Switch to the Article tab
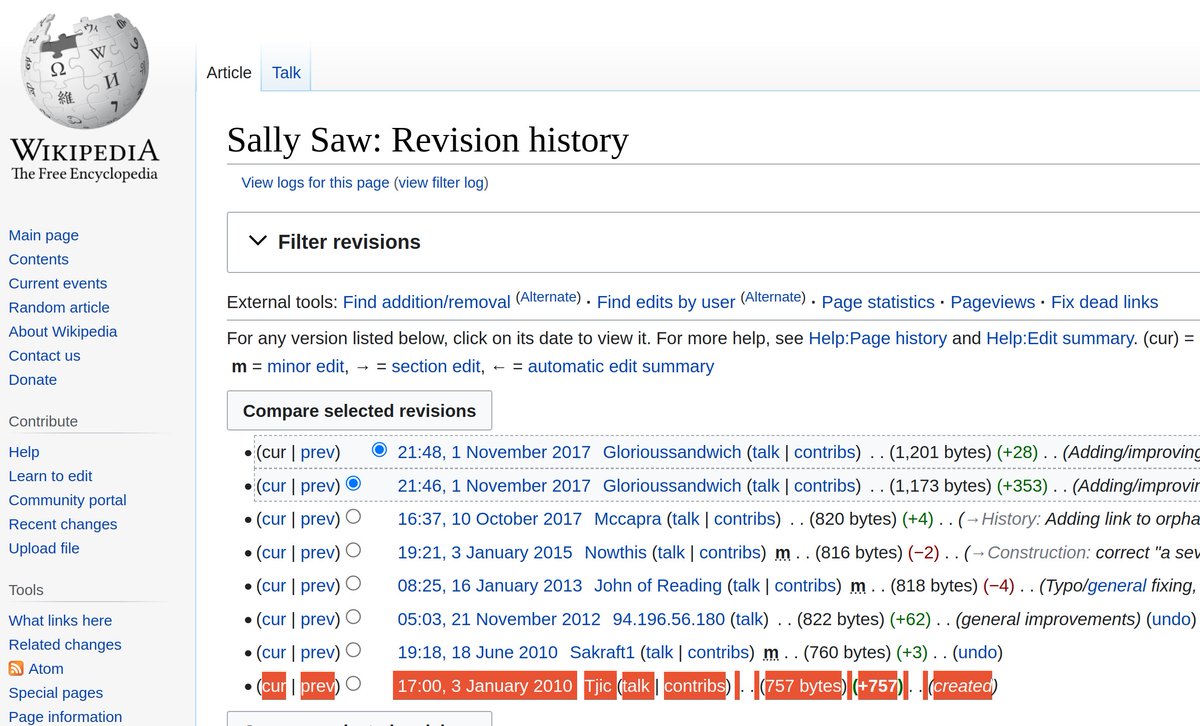Screen dimensions: 1200x726 229,72
